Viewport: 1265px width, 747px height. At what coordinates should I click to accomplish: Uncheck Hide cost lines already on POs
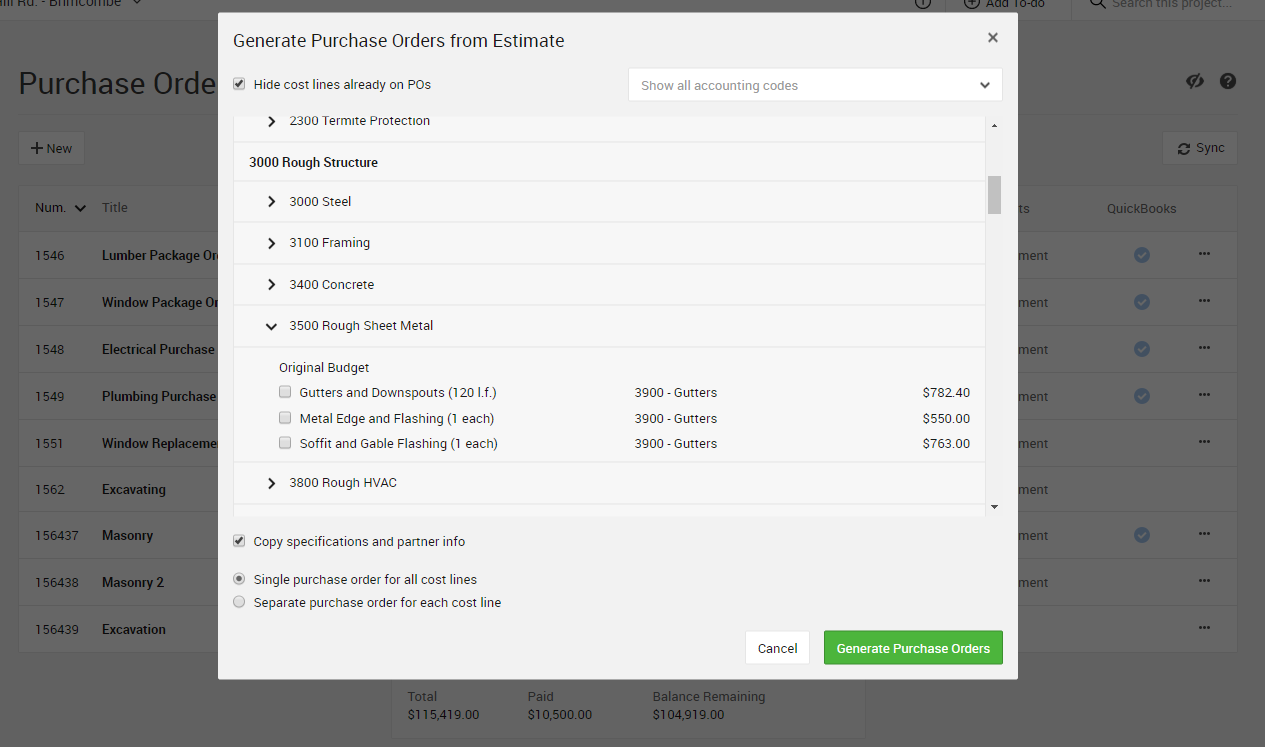click(x=239, y=85)
